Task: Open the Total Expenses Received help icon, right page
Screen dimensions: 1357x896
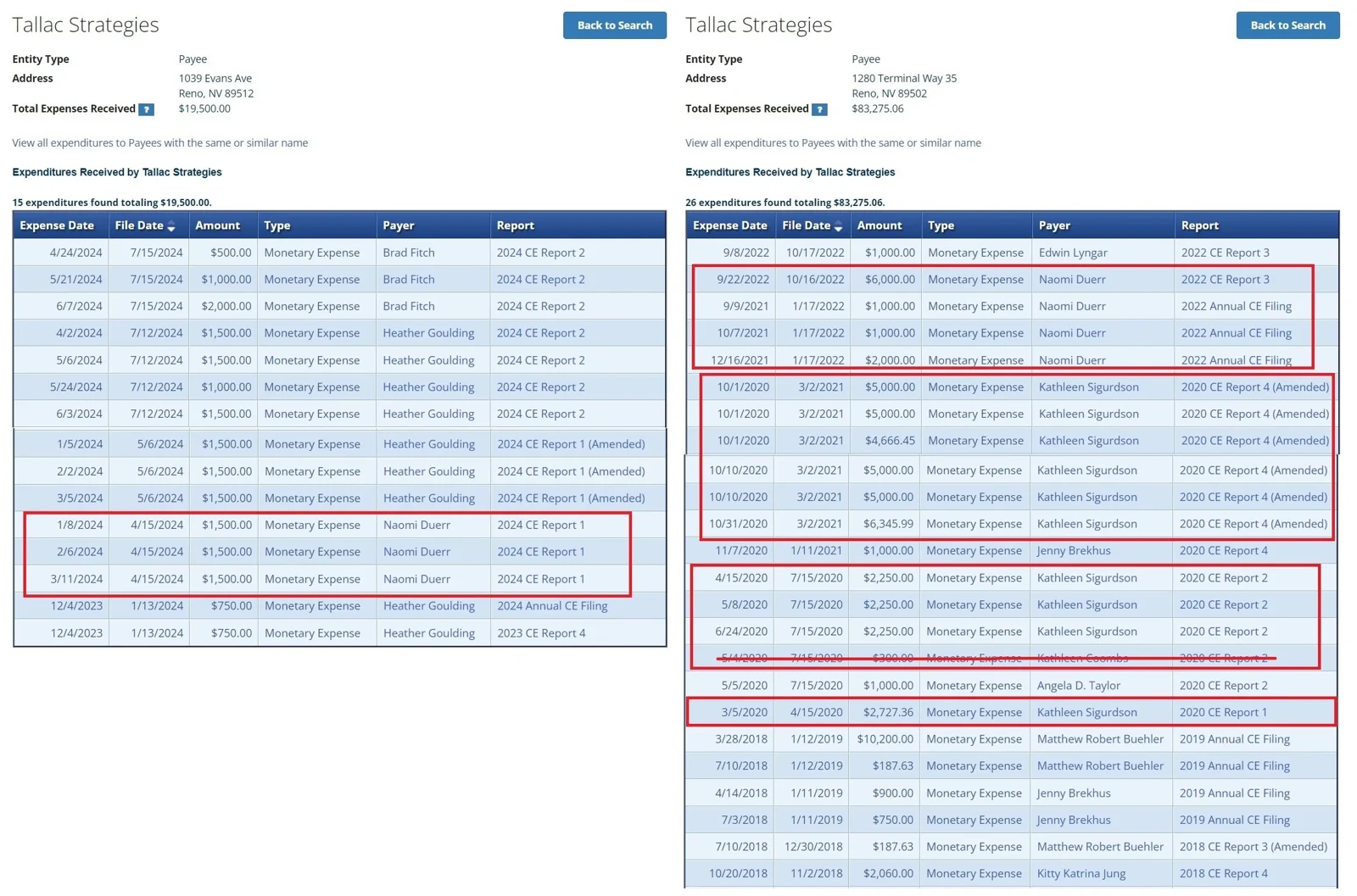Action: (x=819, y=109)
